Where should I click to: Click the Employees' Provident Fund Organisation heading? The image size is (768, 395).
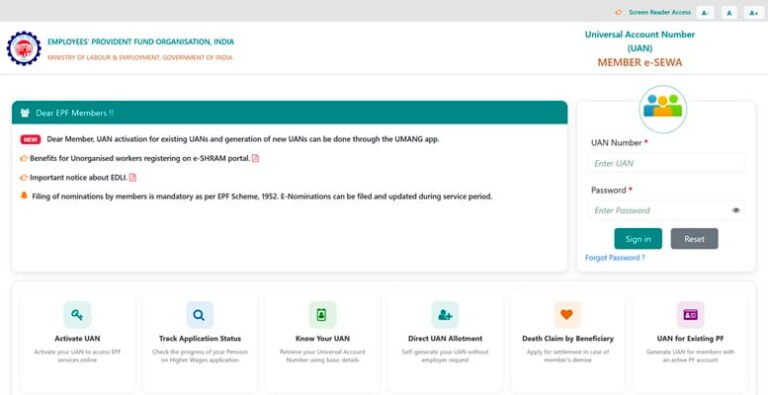[141, 42]
